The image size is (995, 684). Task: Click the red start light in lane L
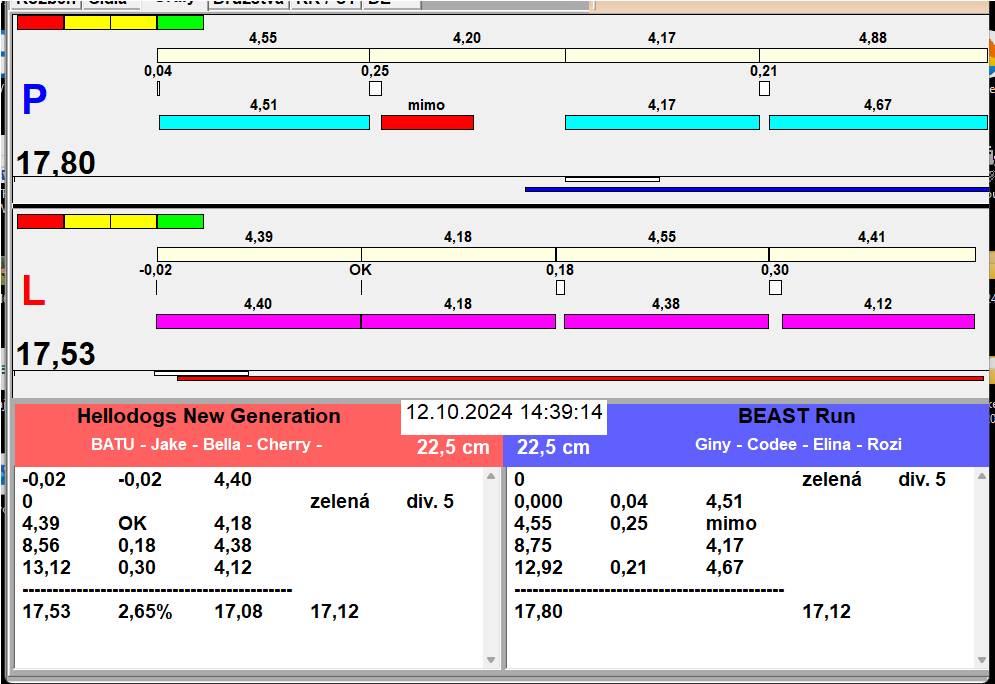pyautogui.click(x=40, y=221)
